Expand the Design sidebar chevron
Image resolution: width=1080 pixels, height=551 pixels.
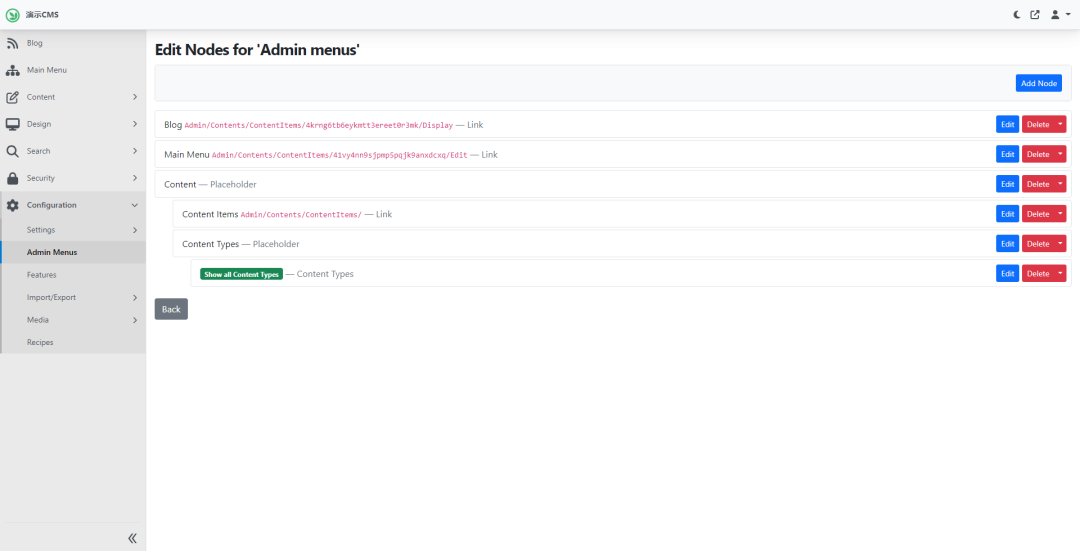[x=135, y=124]
